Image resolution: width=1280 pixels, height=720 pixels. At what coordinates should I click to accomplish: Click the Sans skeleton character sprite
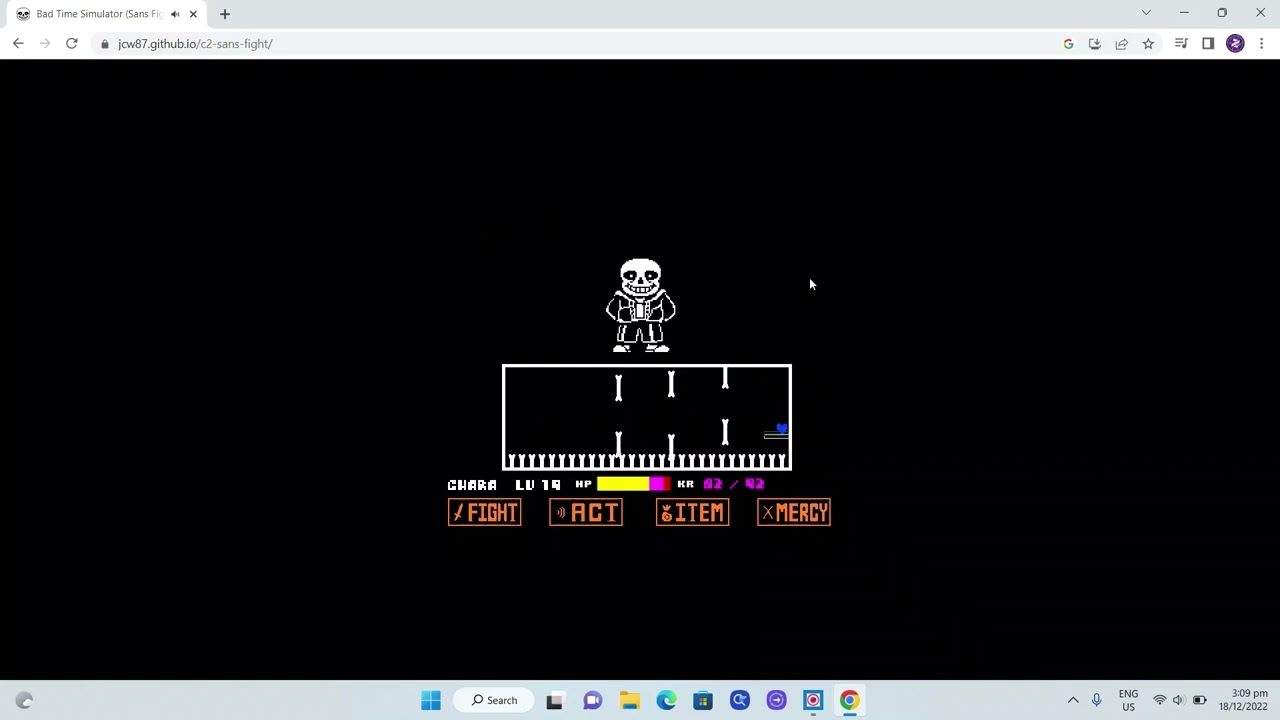641,305
